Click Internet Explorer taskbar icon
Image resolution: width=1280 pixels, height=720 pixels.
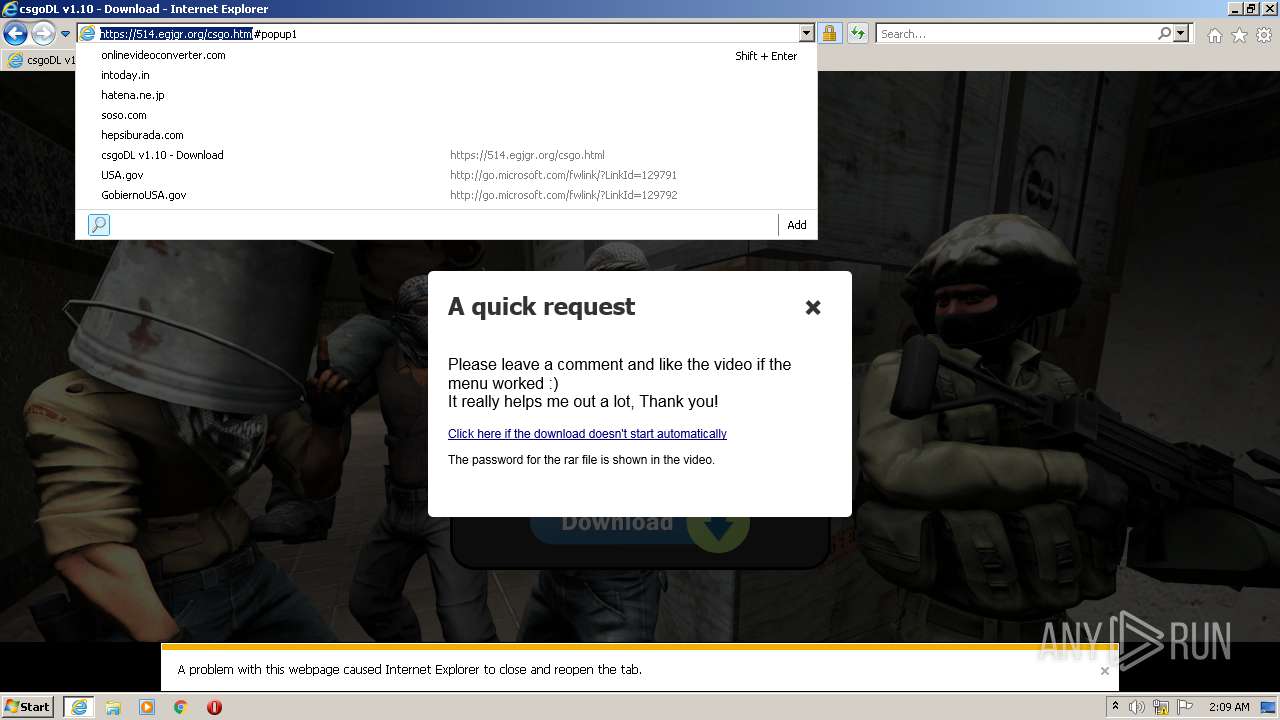coord(79,707)
